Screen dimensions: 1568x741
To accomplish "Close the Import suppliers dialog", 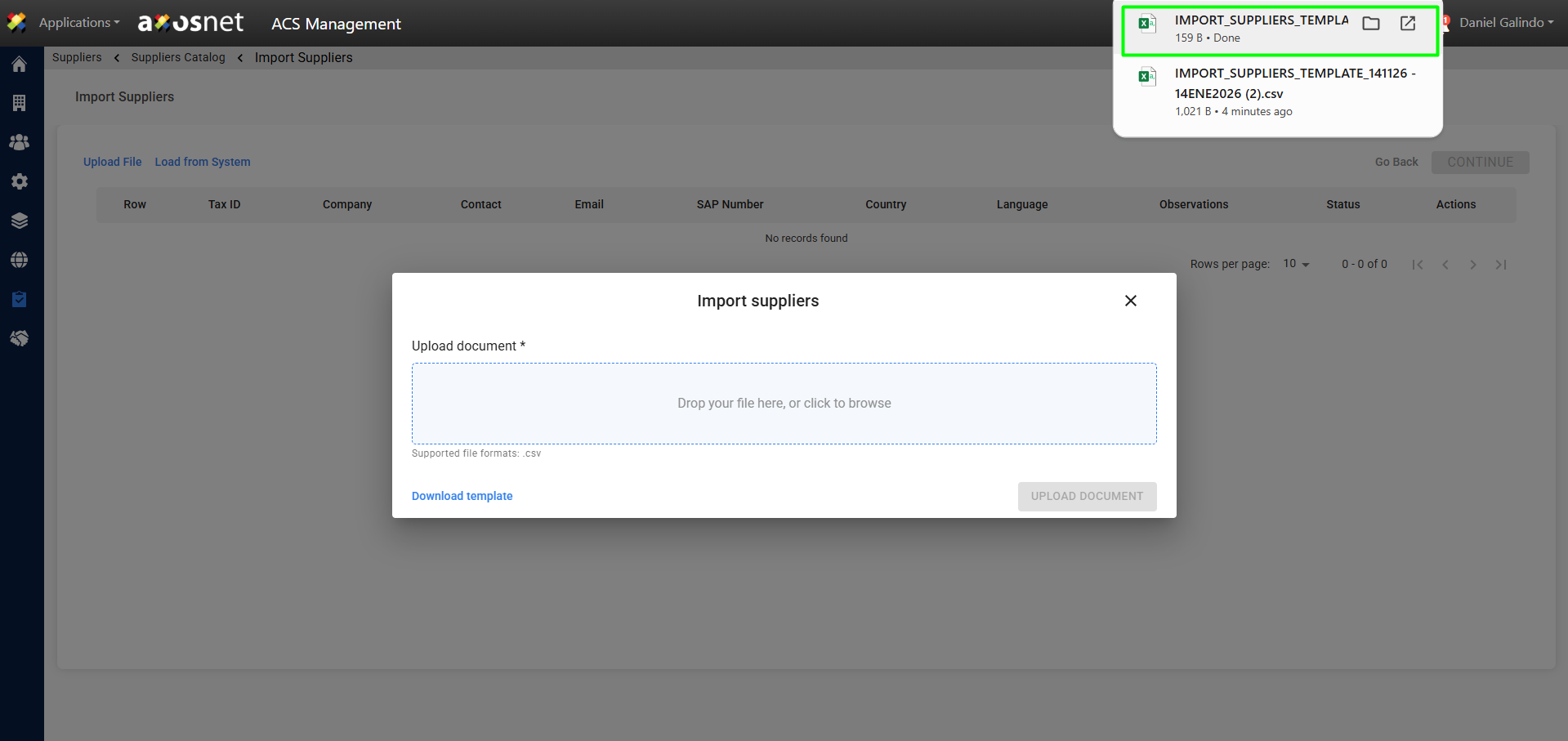I will pos(1131,301).
